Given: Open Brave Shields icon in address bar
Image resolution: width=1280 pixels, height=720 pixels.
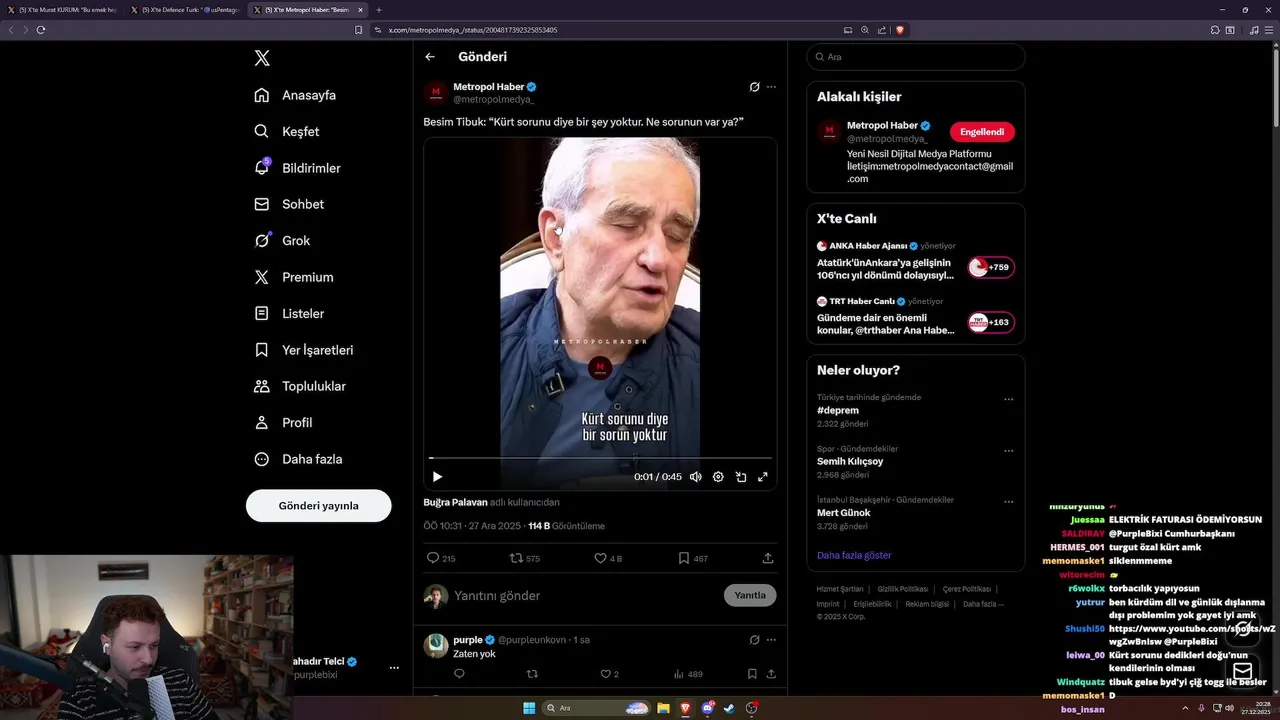Looking at the screenshot, I should click(900, 30).
